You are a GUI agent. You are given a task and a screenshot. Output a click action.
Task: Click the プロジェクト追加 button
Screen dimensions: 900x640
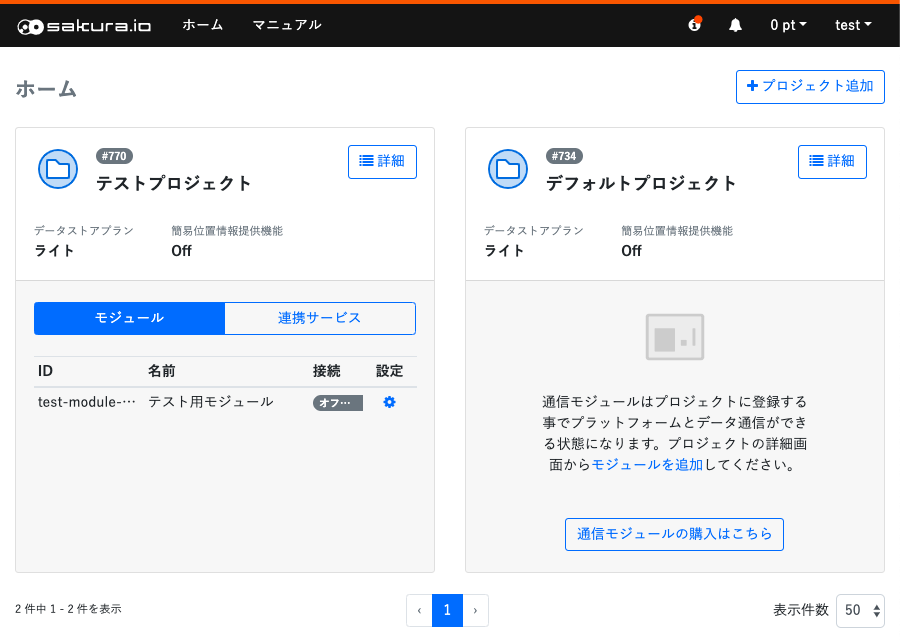click(x=810, y=87)
